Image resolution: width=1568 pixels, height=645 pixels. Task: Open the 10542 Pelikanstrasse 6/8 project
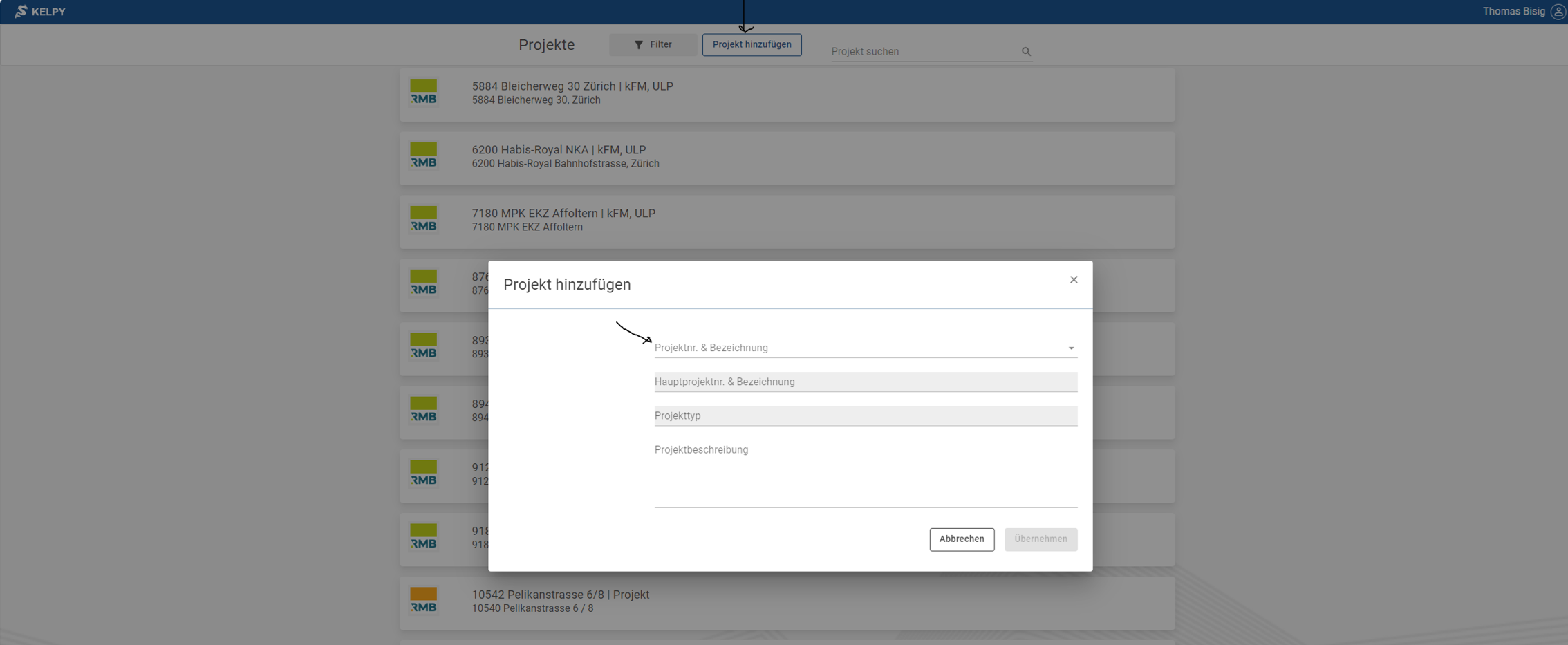[x=560, y=595]
